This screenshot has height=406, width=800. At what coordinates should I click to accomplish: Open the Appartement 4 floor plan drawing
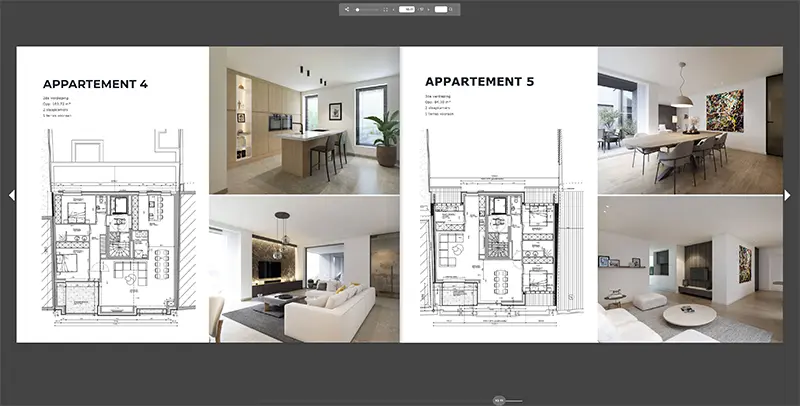(x=119, y=227)
